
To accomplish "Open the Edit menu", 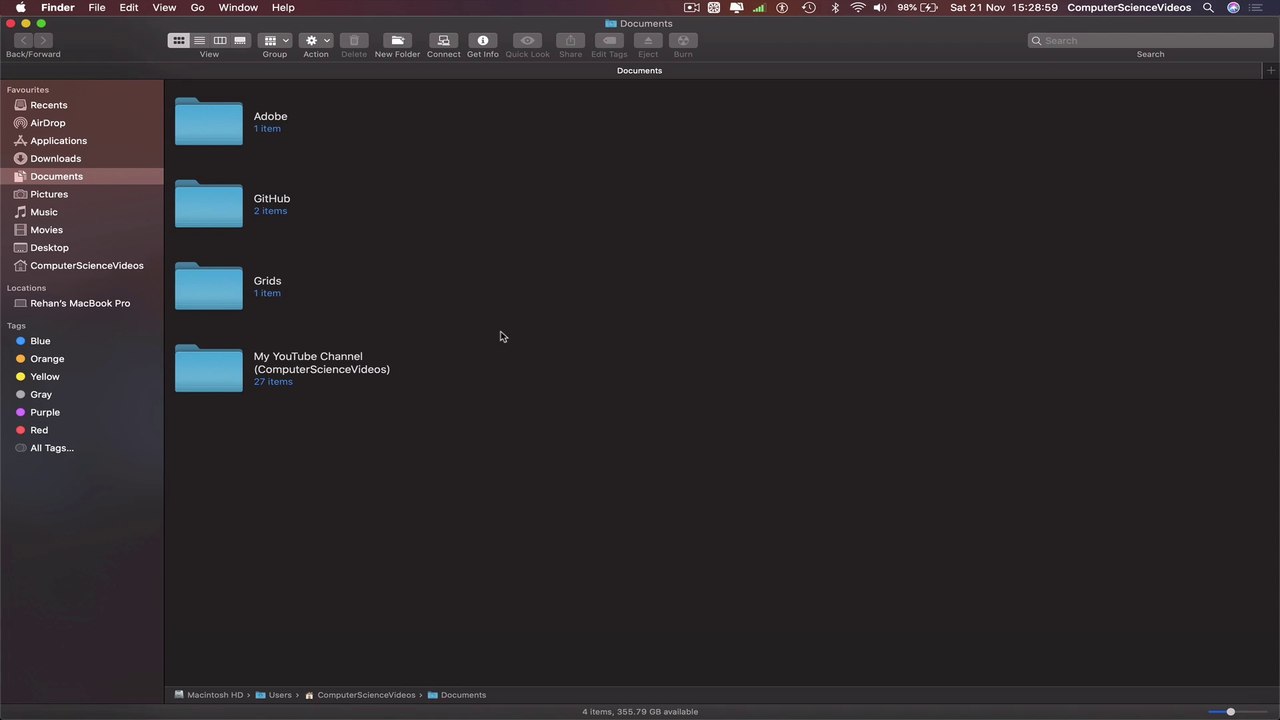I will (x=129, y=7).
